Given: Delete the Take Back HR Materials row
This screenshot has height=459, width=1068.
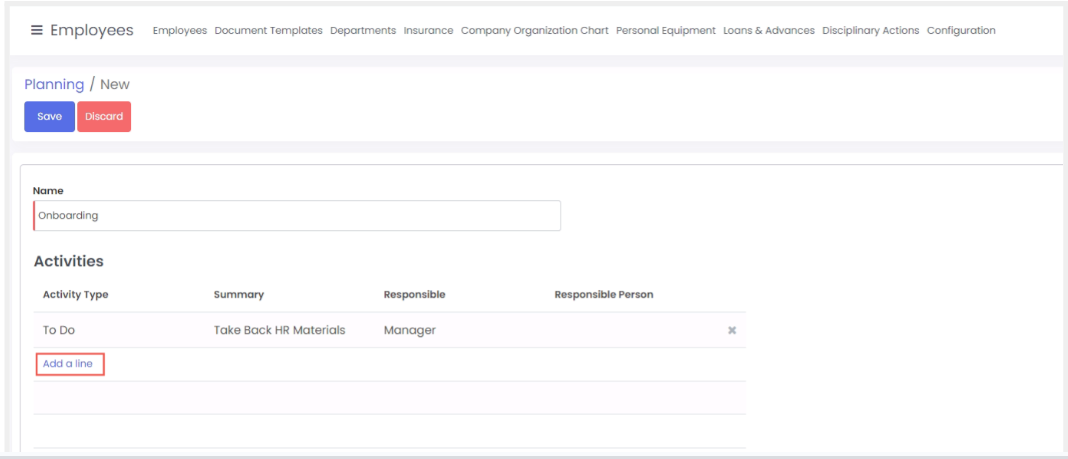Looking at the screenshot, I should coord(731,331).
